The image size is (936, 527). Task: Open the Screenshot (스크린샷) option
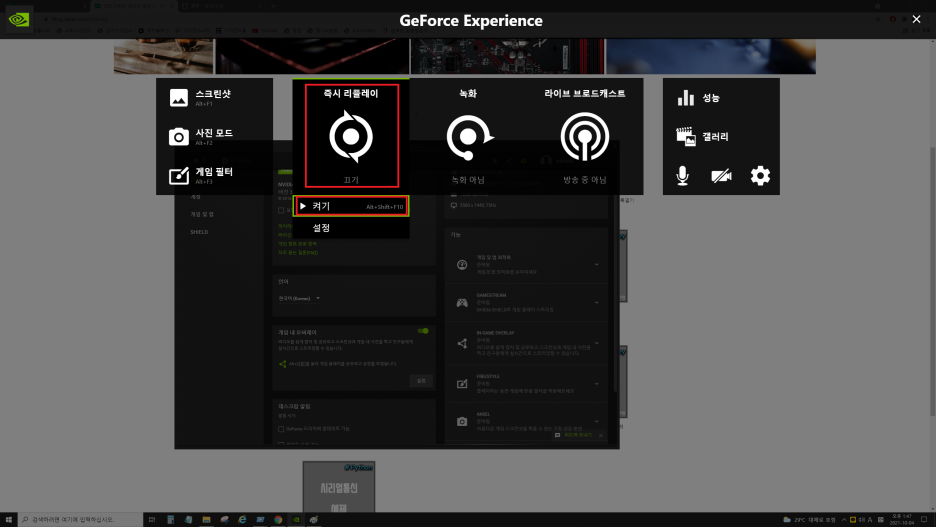coord(201,97)
